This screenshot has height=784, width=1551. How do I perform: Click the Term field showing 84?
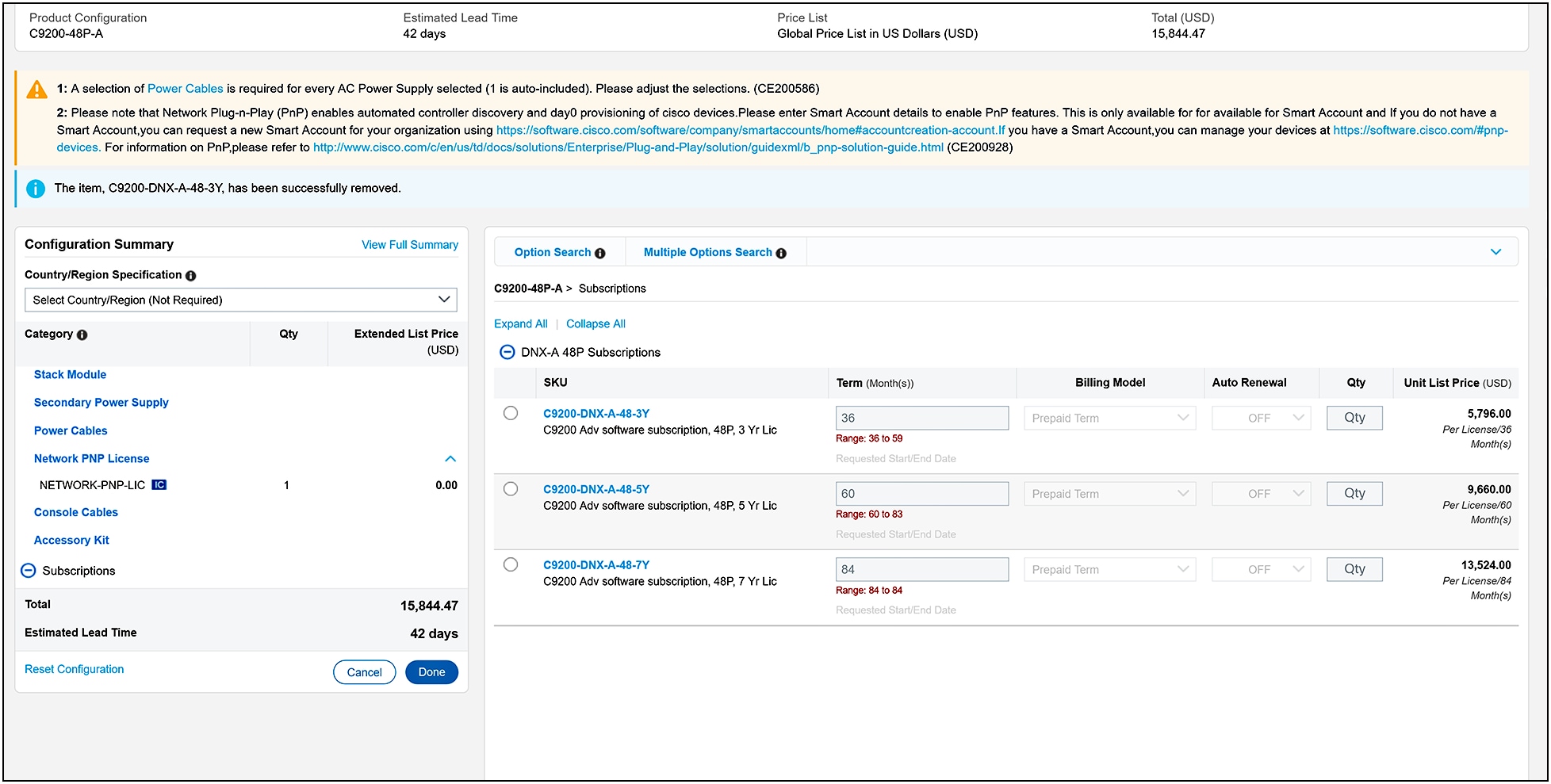coord(922,569)
